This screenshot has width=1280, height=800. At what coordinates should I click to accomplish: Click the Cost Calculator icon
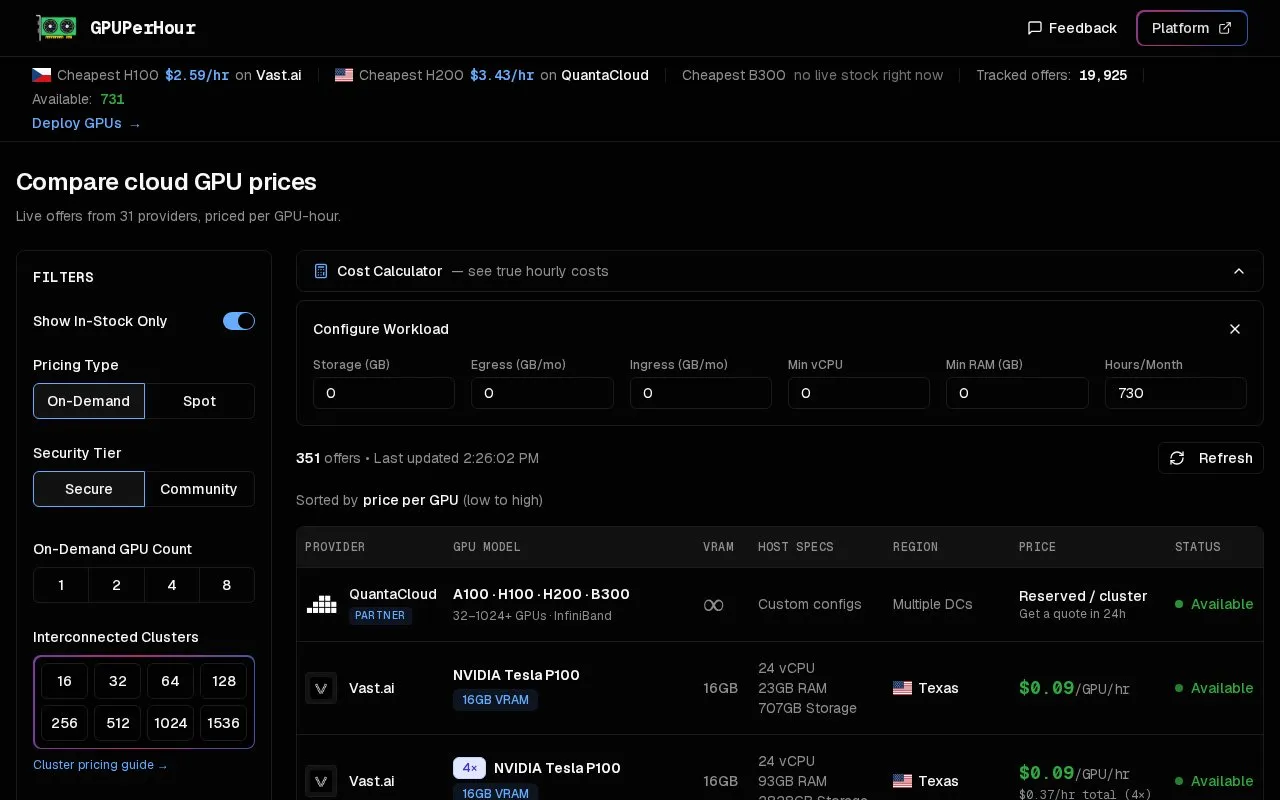[321, 271]
